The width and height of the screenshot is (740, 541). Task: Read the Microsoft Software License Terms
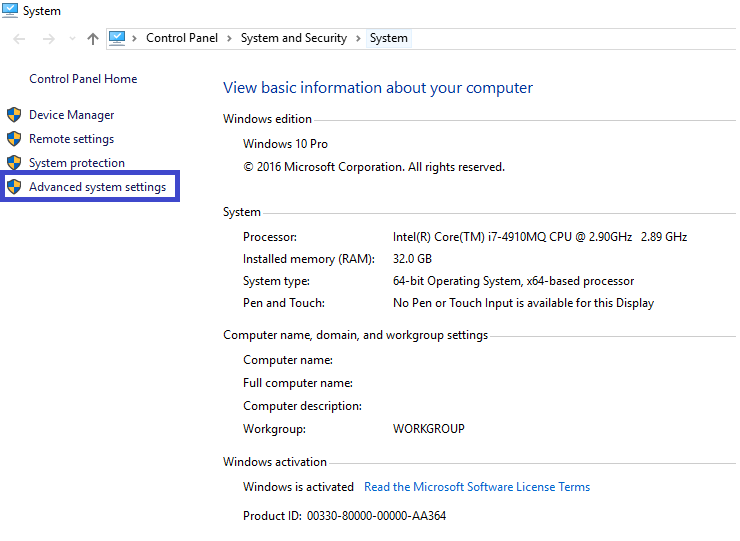click(476, 487)
